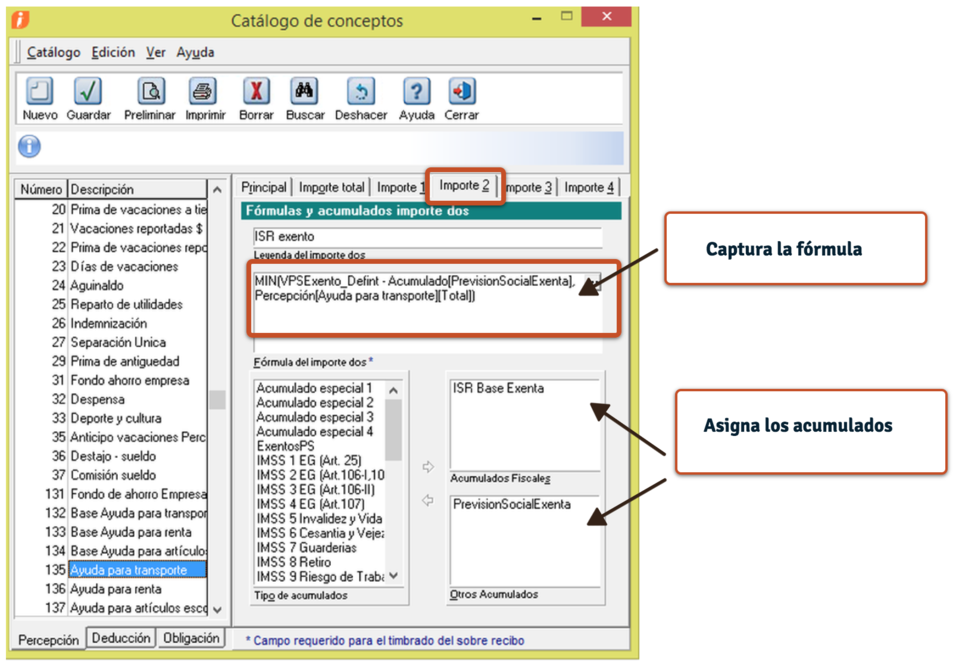Image resolution: width=956 pixels, height=667 pixels.
Task: Select the Percepción bottom tab
Action: coord(48,640)
